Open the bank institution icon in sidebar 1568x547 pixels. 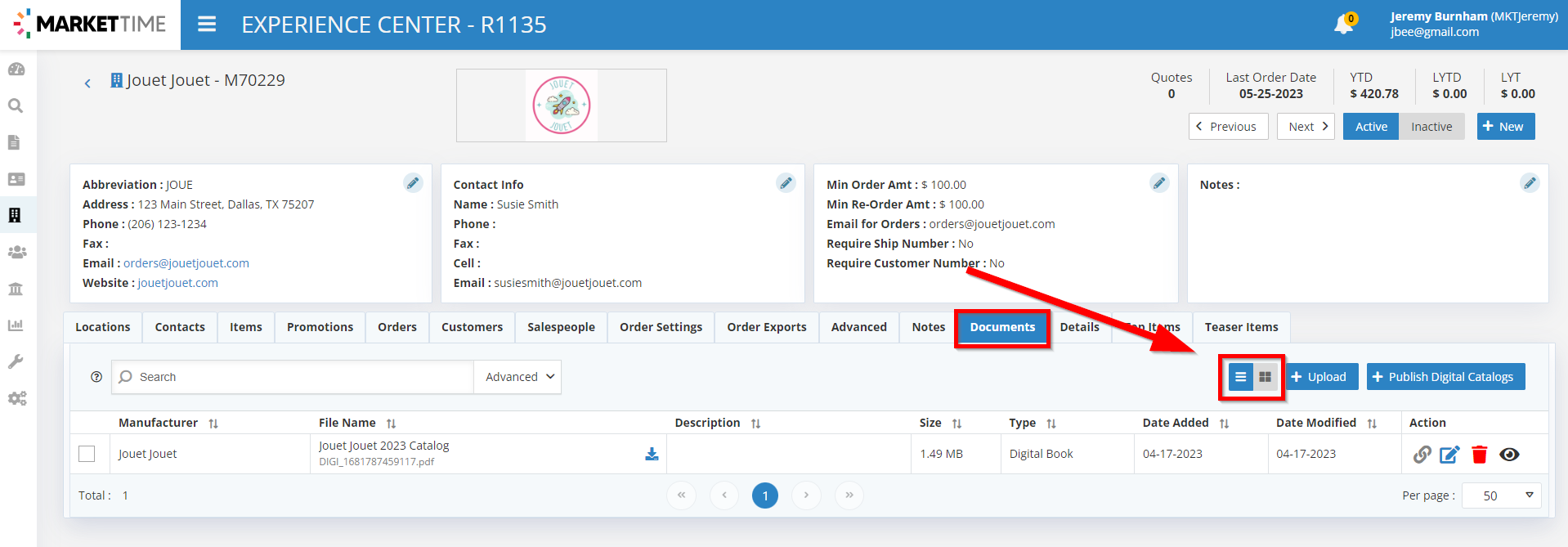(16, 289)
